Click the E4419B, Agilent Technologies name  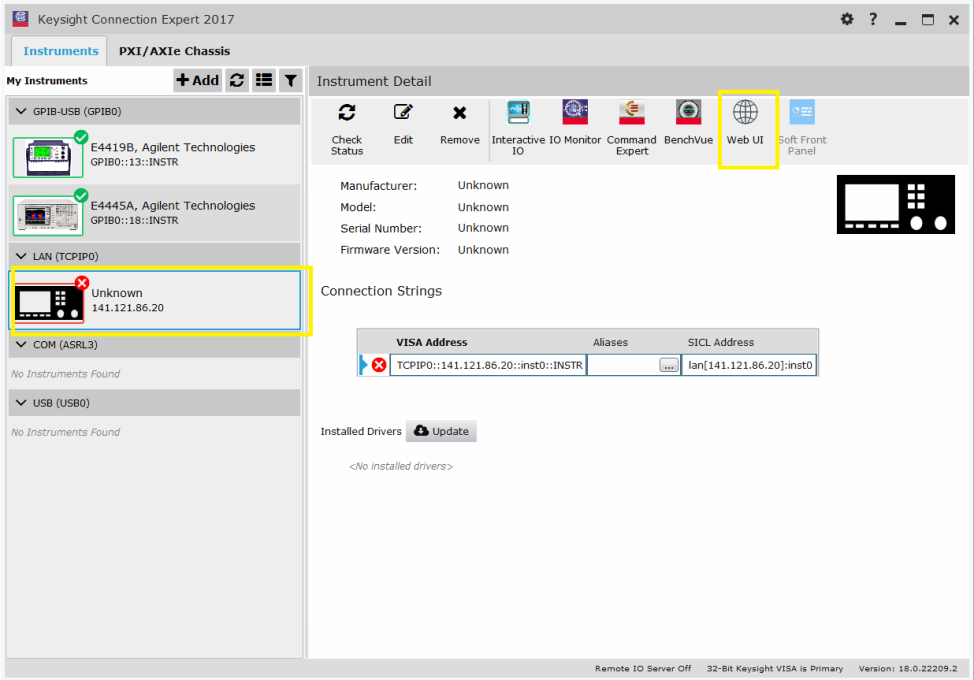coord(173,147)
